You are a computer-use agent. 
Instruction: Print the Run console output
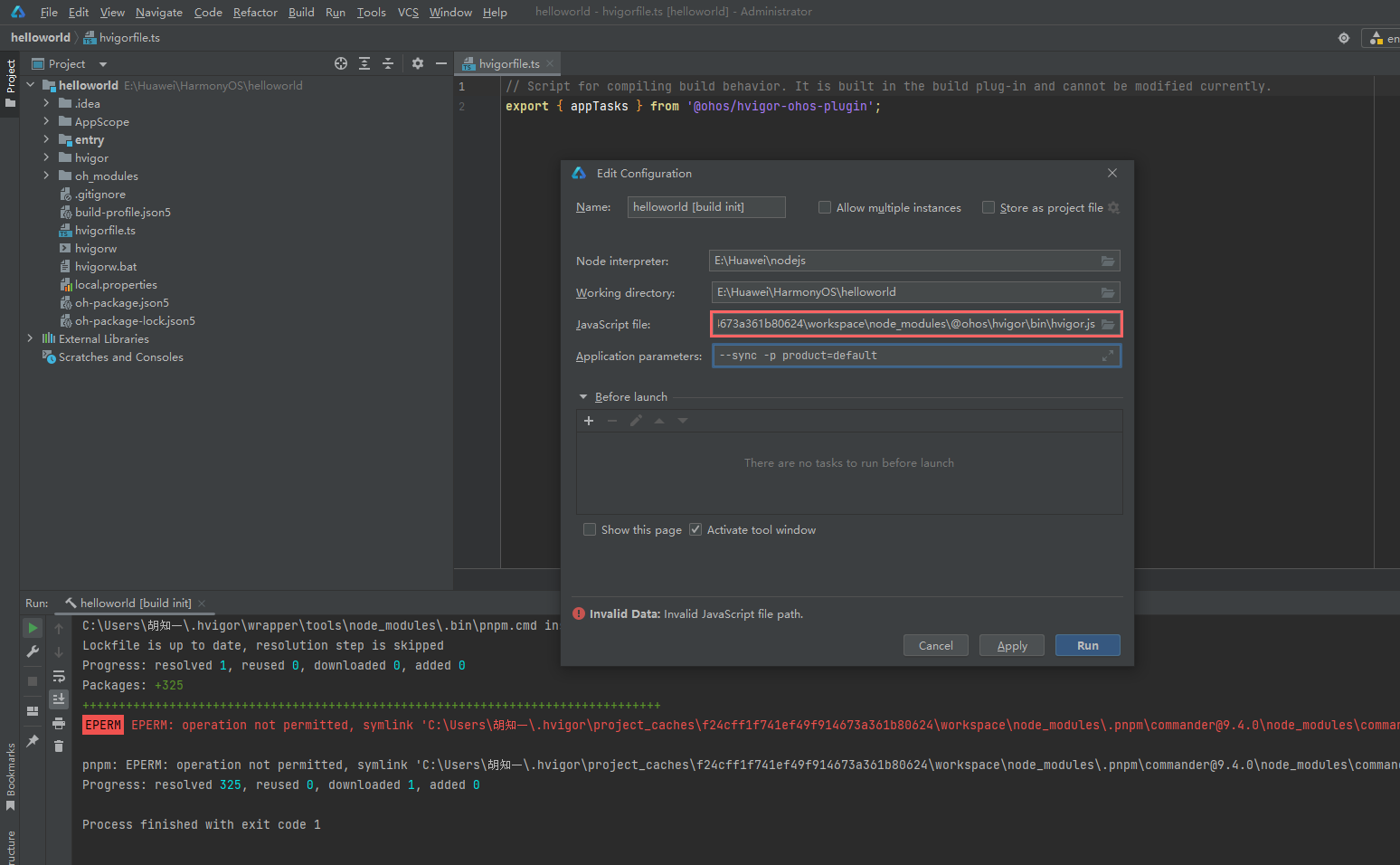tap(59, 723)
